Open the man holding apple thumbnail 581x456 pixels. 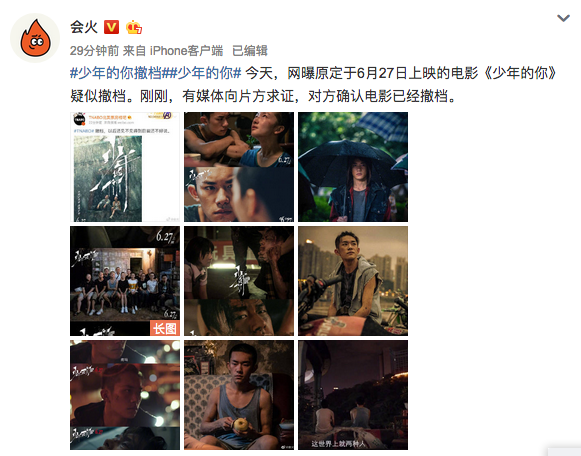[x=239, y=395]
